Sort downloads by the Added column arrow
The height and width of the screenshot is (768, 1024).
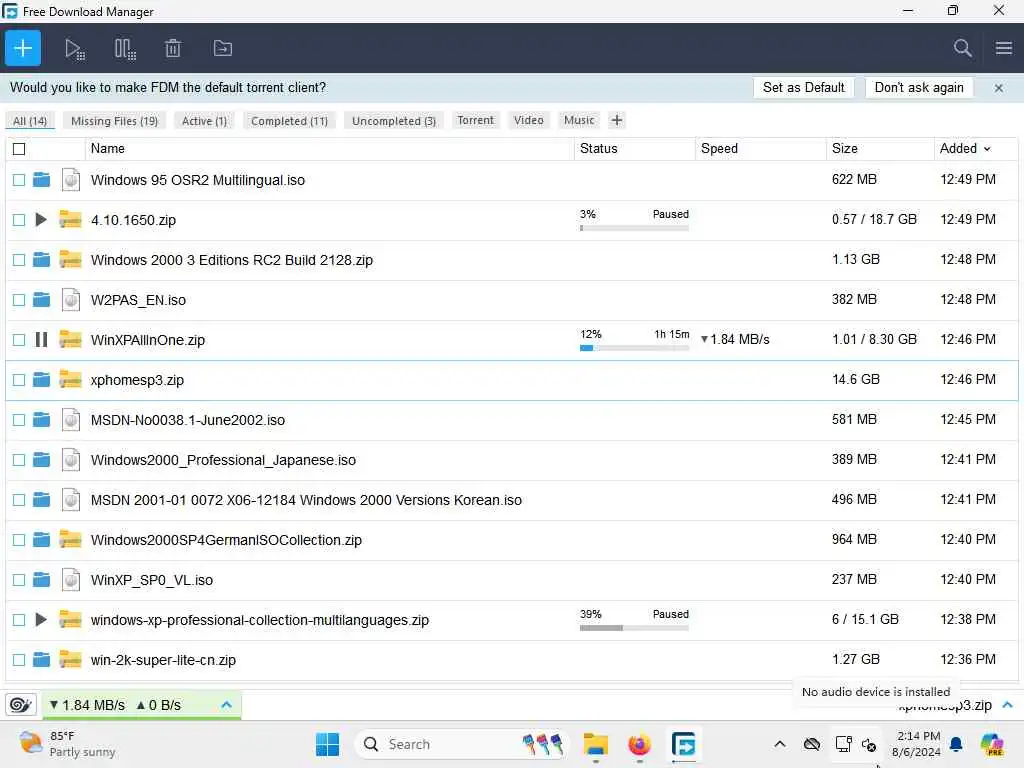click(987, 149)
